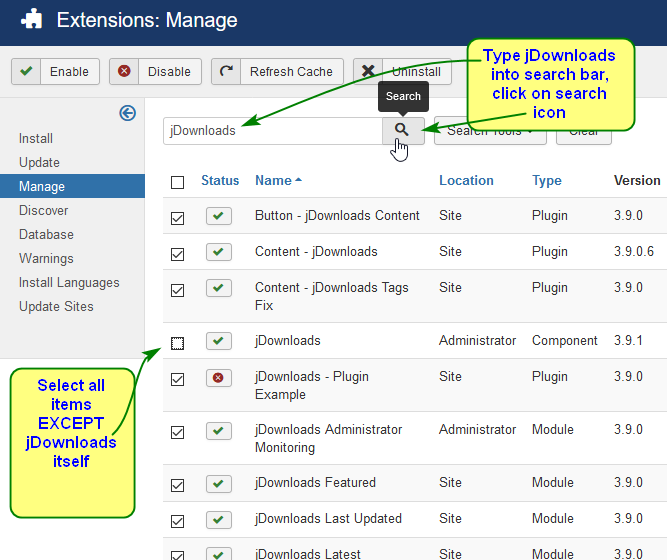Uncheck jDownloads Last Updated row checkbox
Screen dimensions: 667x560
click(x=177, y=521)
